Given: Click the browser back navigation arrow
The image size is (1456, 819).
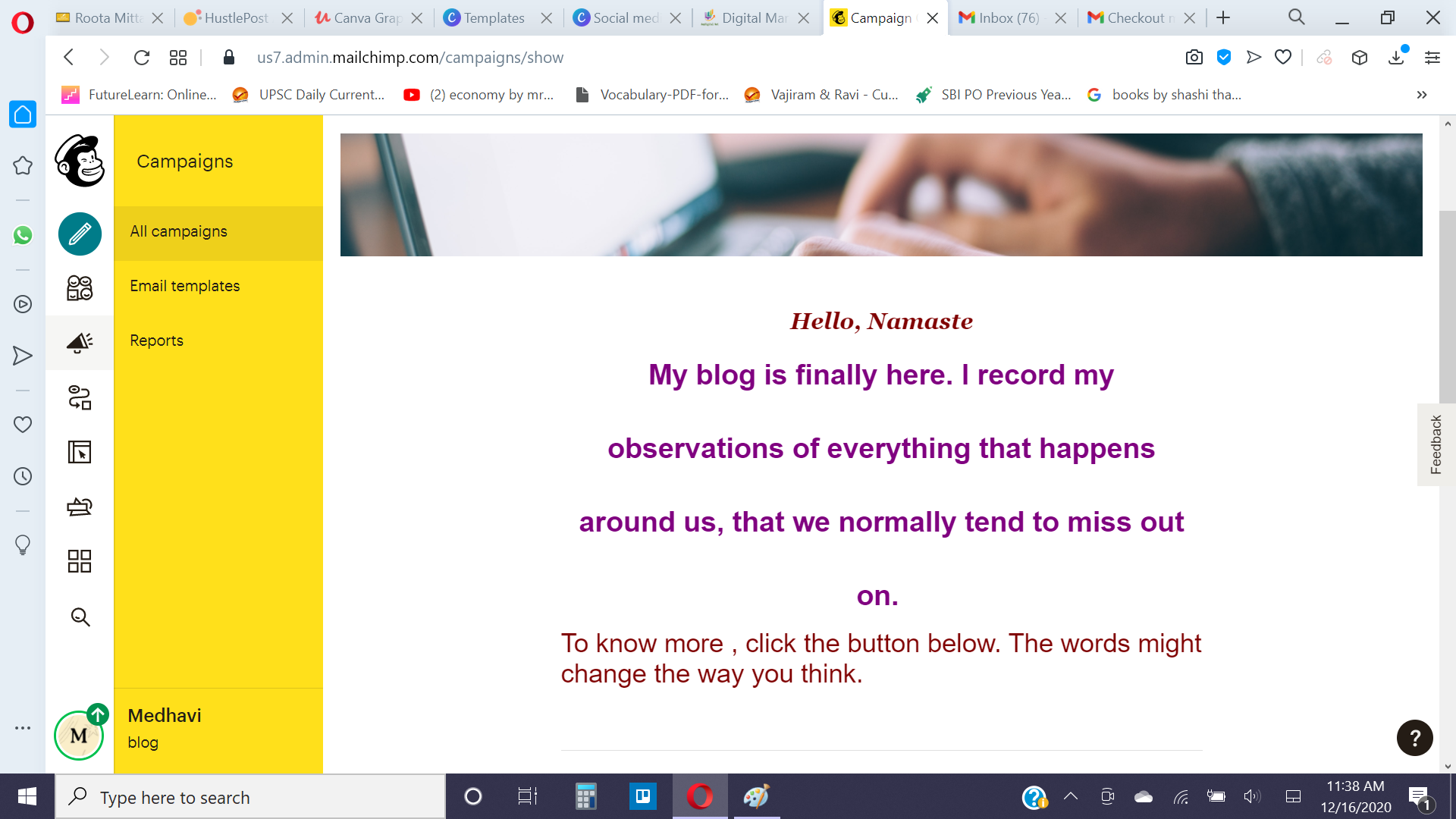Looking at the screenshot, I should coord(67,57).
